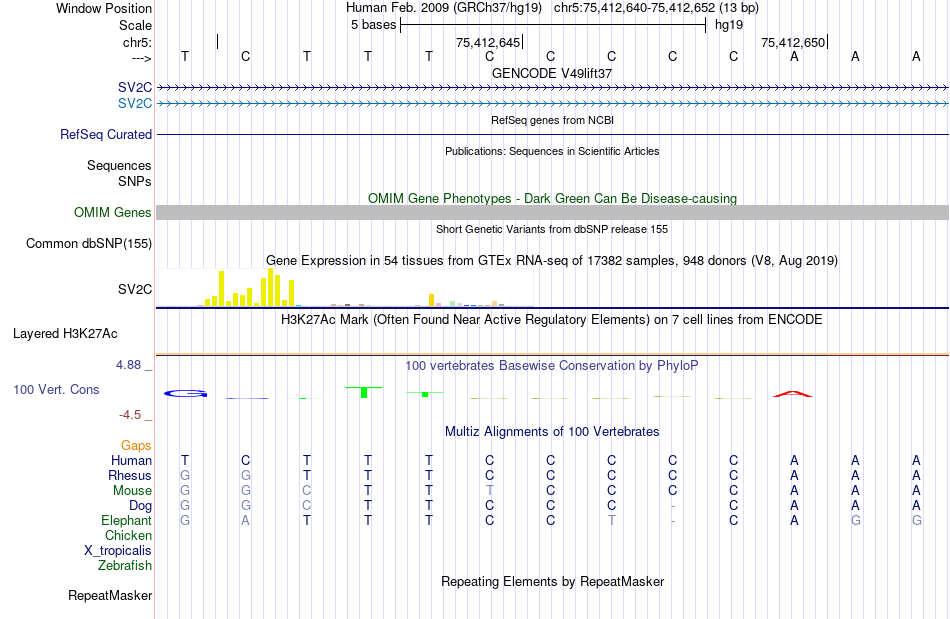Click the Window Position track label
Screen dimensions: 950x619
104,8
